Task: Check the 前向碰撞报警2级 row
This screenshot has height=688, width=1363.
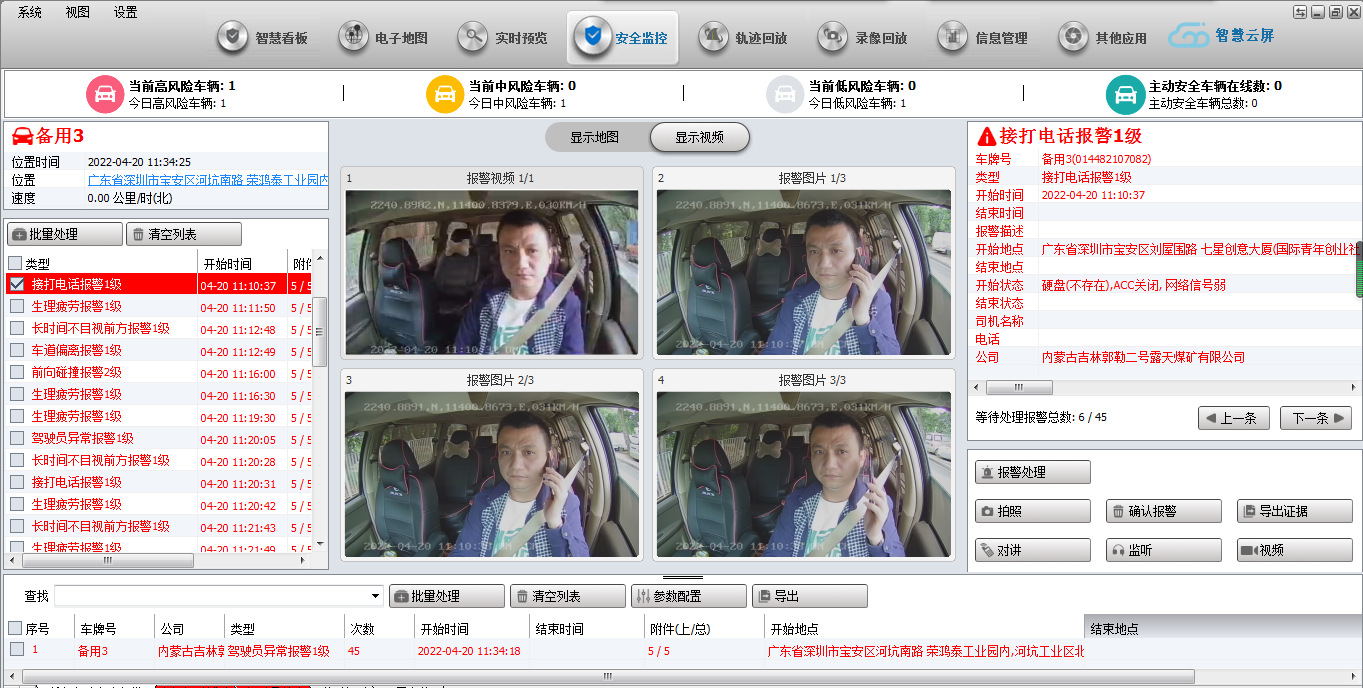Action: coord(17,373)
